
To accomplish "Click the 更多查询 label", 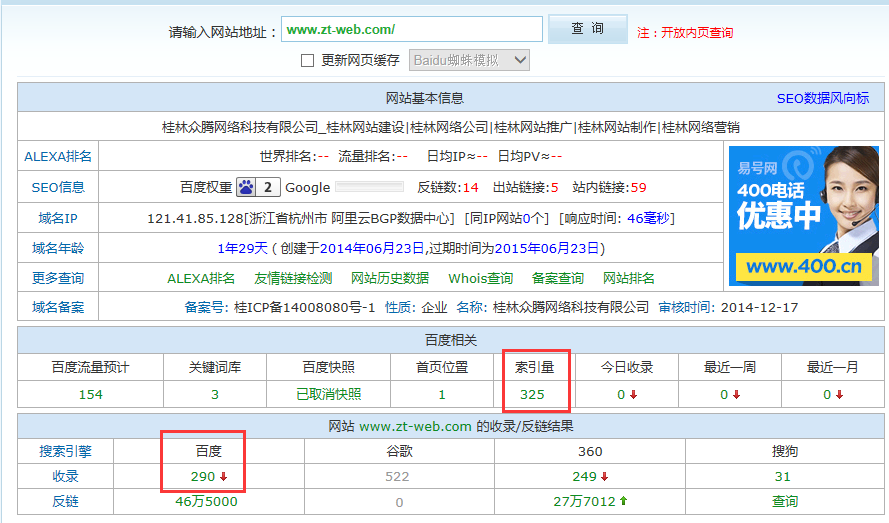I will click(x=58, y=278).
